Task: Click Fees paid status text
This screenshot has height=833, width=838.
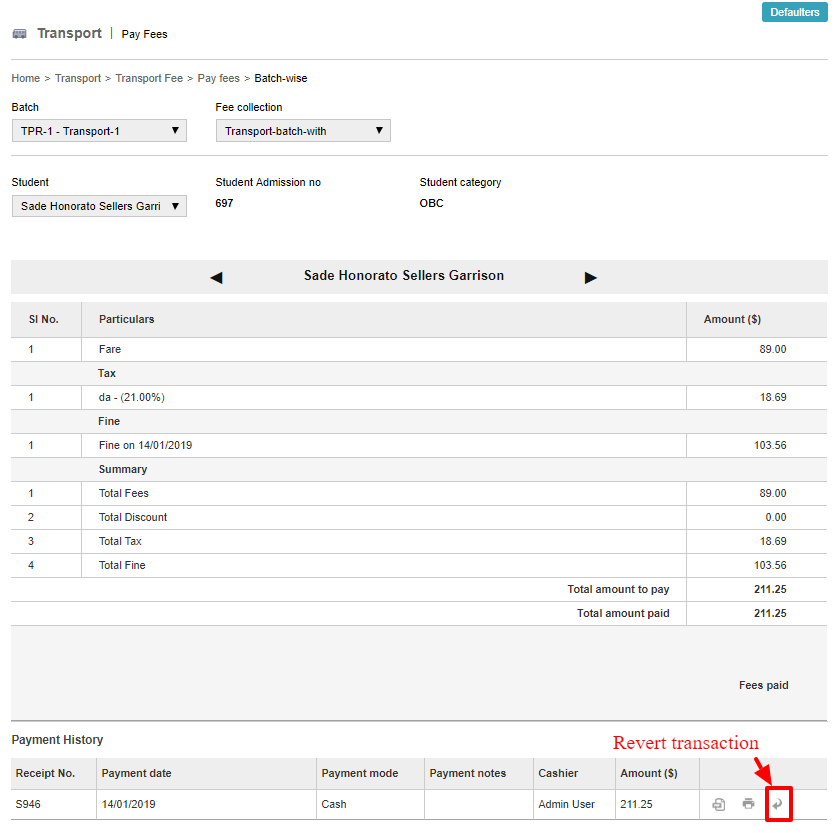Action: [764, 686]
